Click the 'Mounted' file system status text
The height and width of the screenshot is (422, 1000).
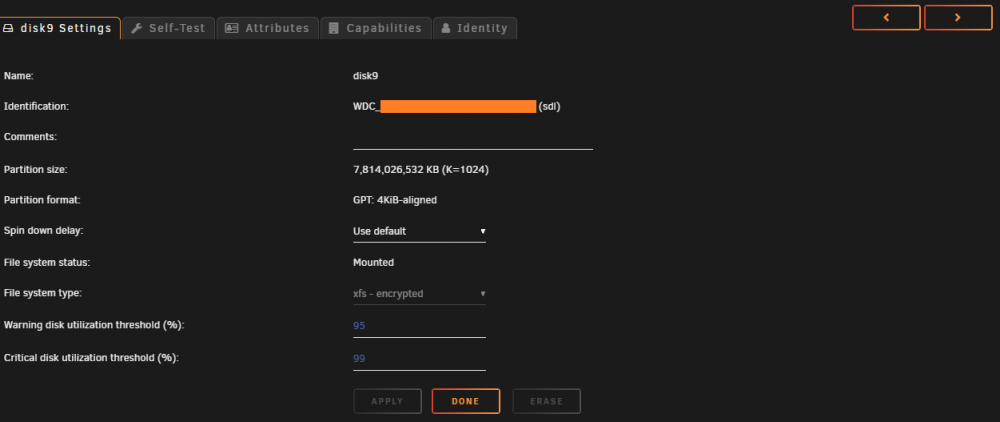tap(374, 262)
